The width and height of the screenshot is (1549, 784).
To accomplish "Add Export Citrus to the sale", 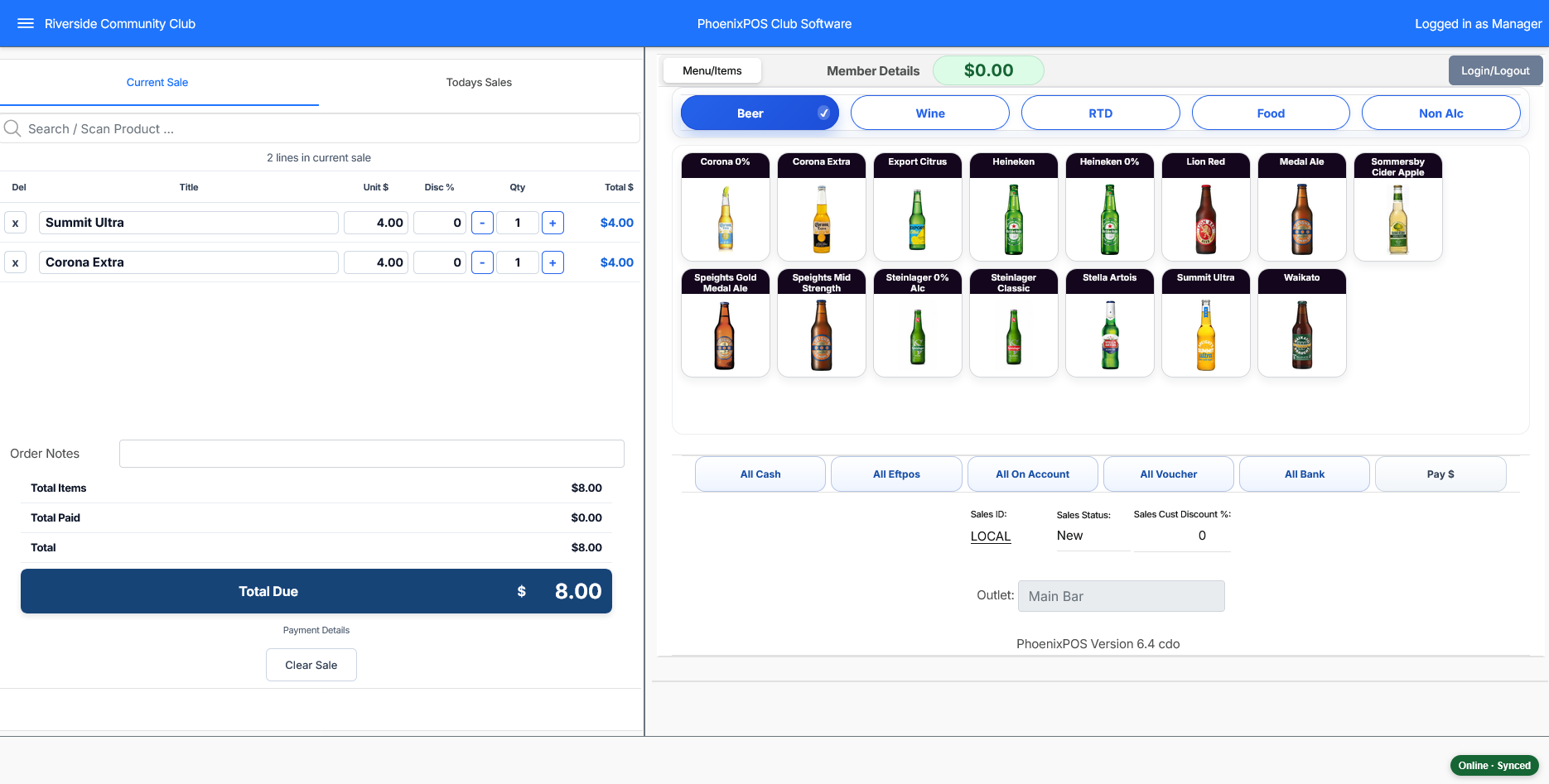I will point(918,207).
